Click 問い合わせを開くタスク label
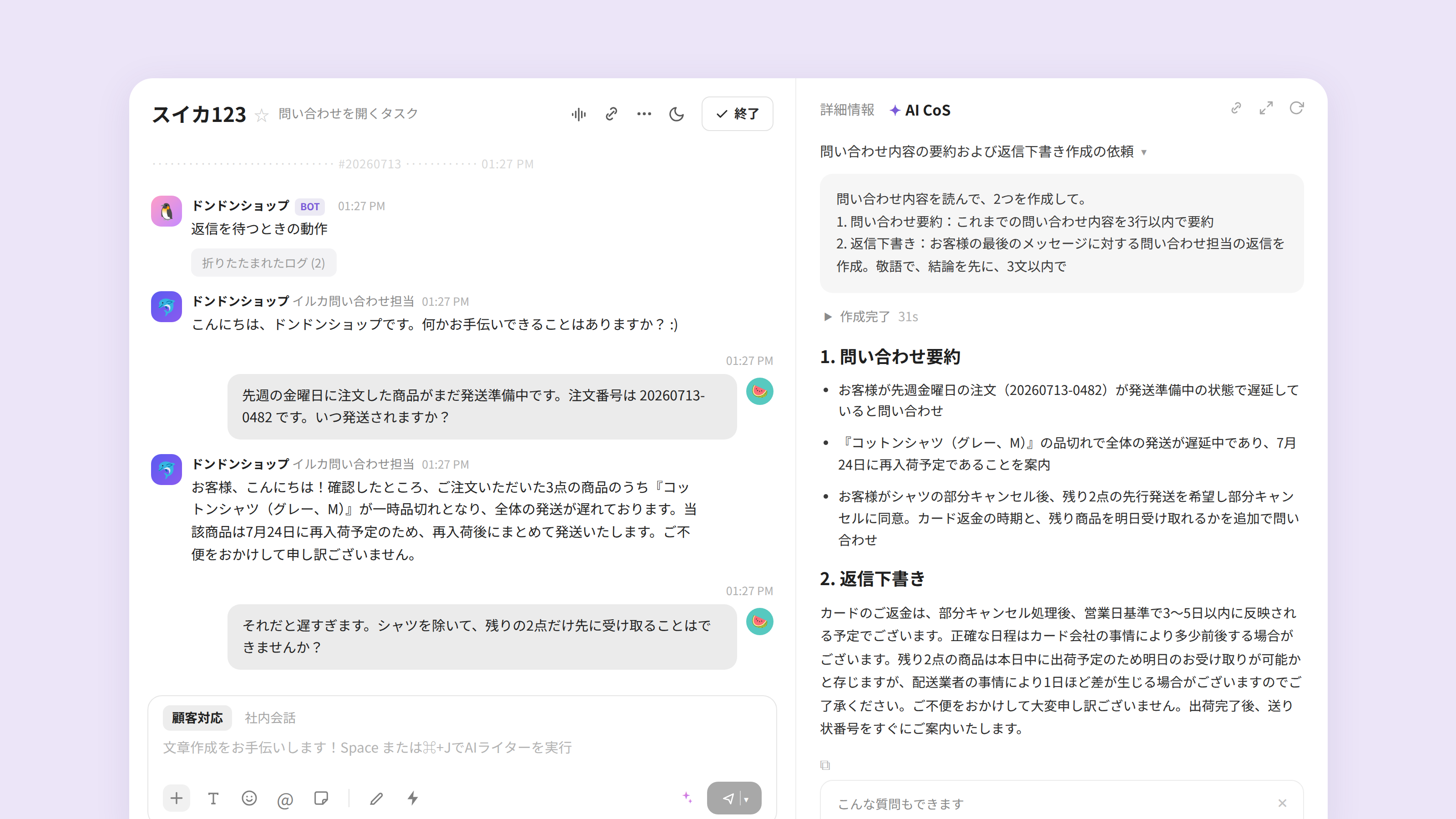Image resolution: width=1456 pixels, height=819 pixels. click(348, 114)
